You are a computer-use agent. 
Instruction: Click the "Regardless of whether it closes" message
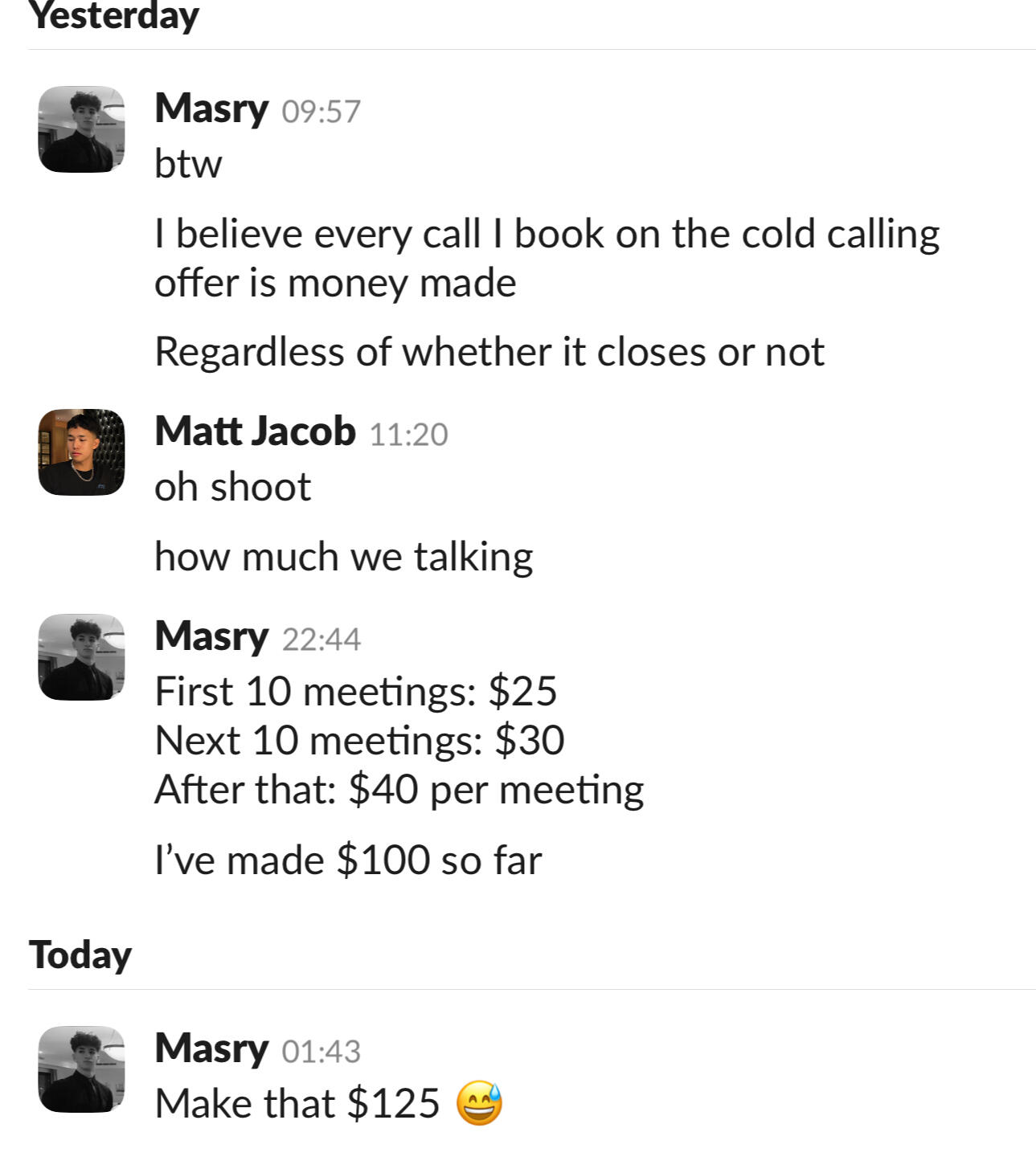pyautogui.click(x=489, y=352)
